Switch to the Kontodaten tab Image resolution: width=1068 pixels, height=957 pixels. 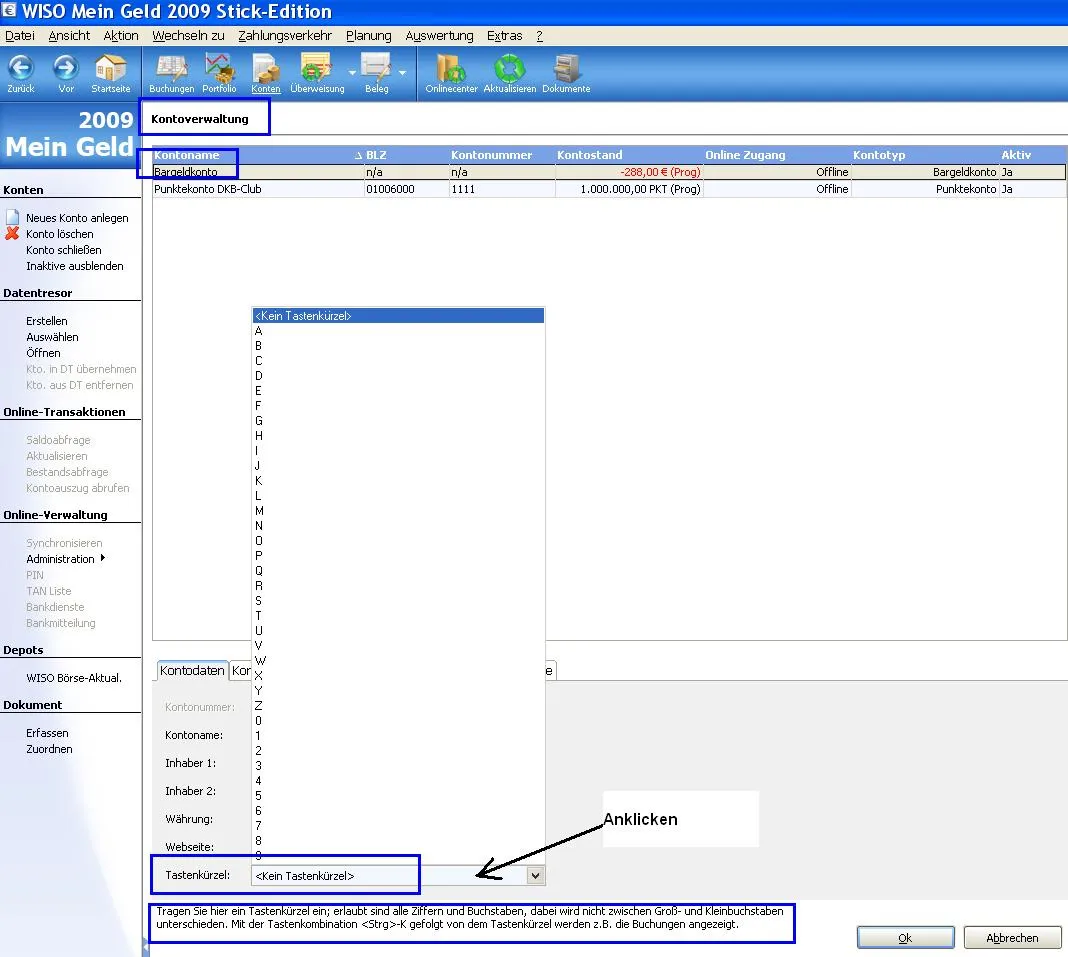[x=191, y=671]
